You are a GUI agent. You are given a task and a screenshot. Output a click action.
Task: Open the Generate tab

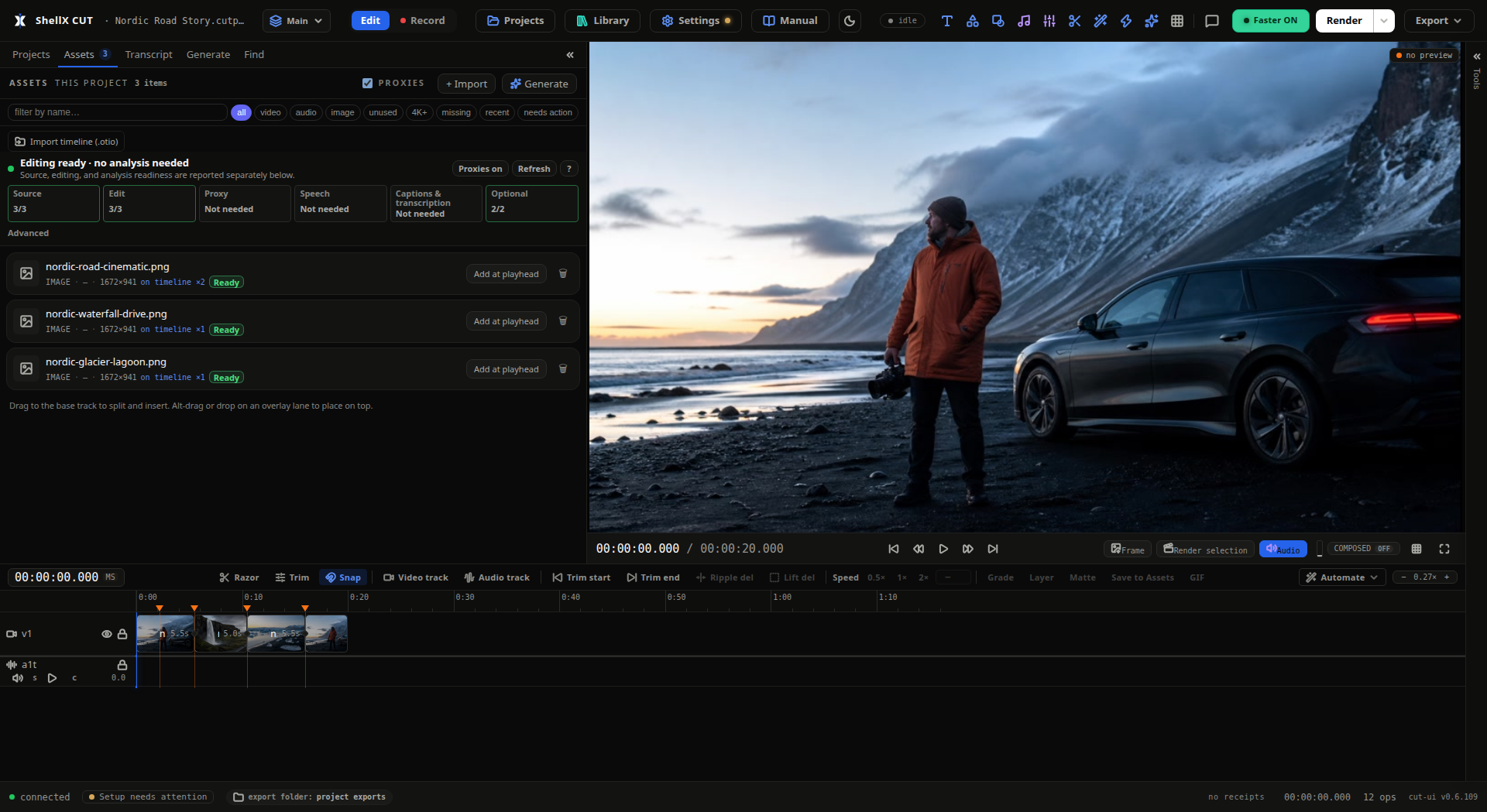point(208,55)
